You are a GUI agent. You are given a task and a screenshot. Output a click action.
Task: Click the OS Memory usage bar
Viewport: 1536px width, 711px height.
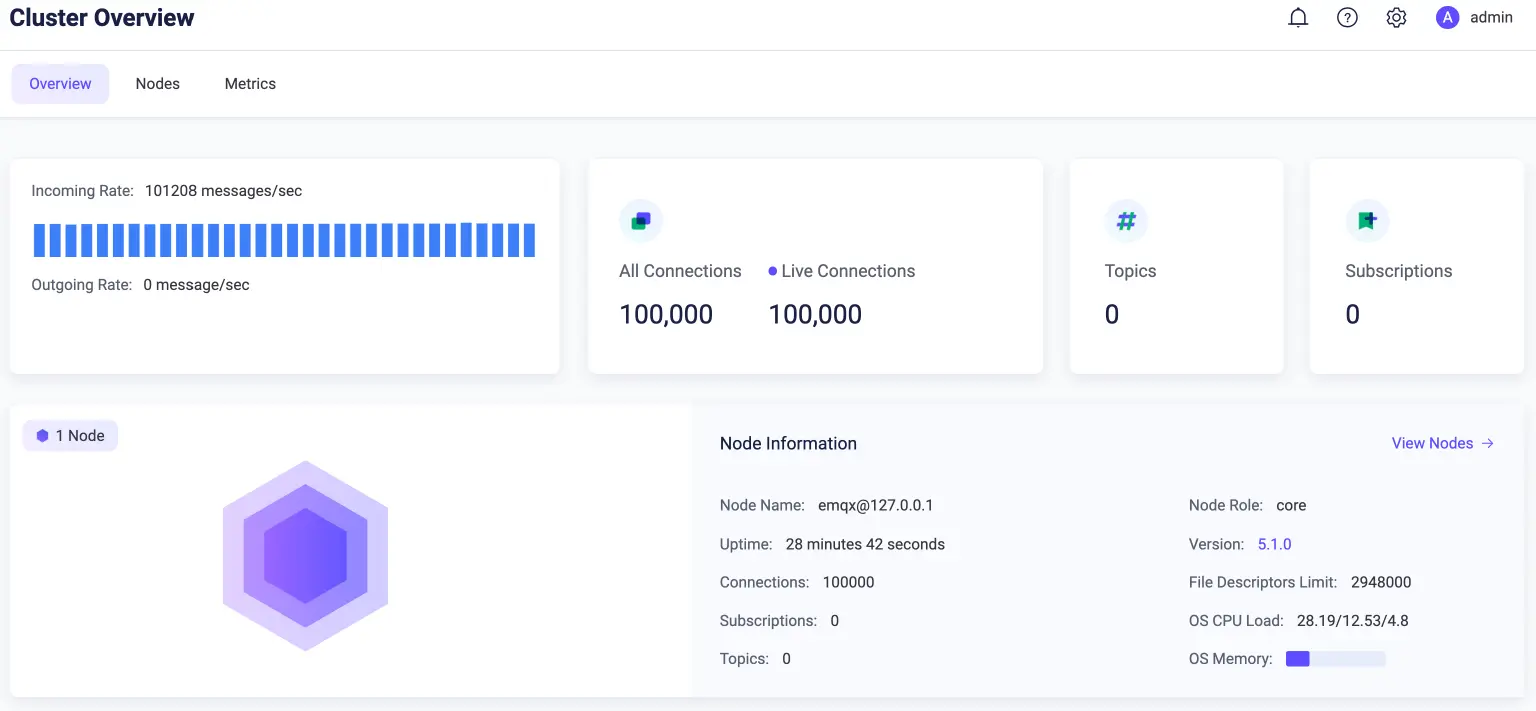1335,658
